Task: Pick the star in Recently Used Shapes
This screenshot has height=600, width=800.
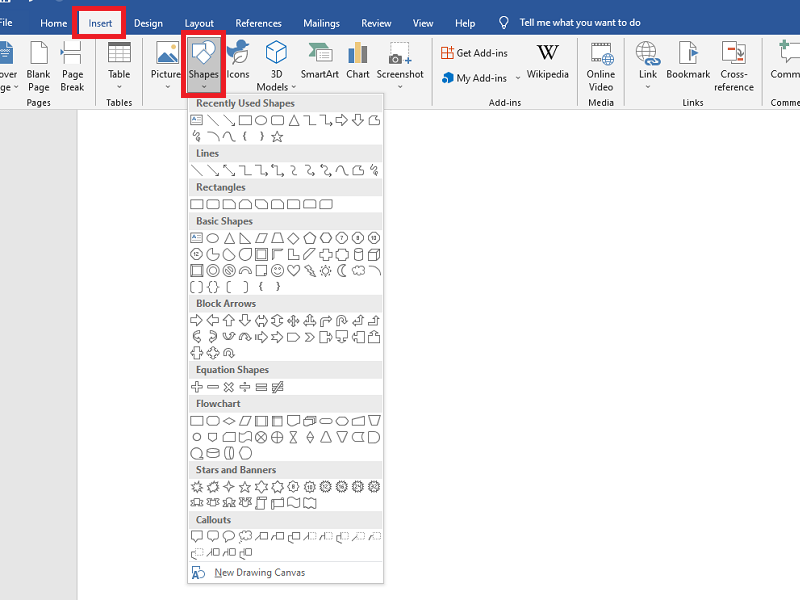Action: 277,137
